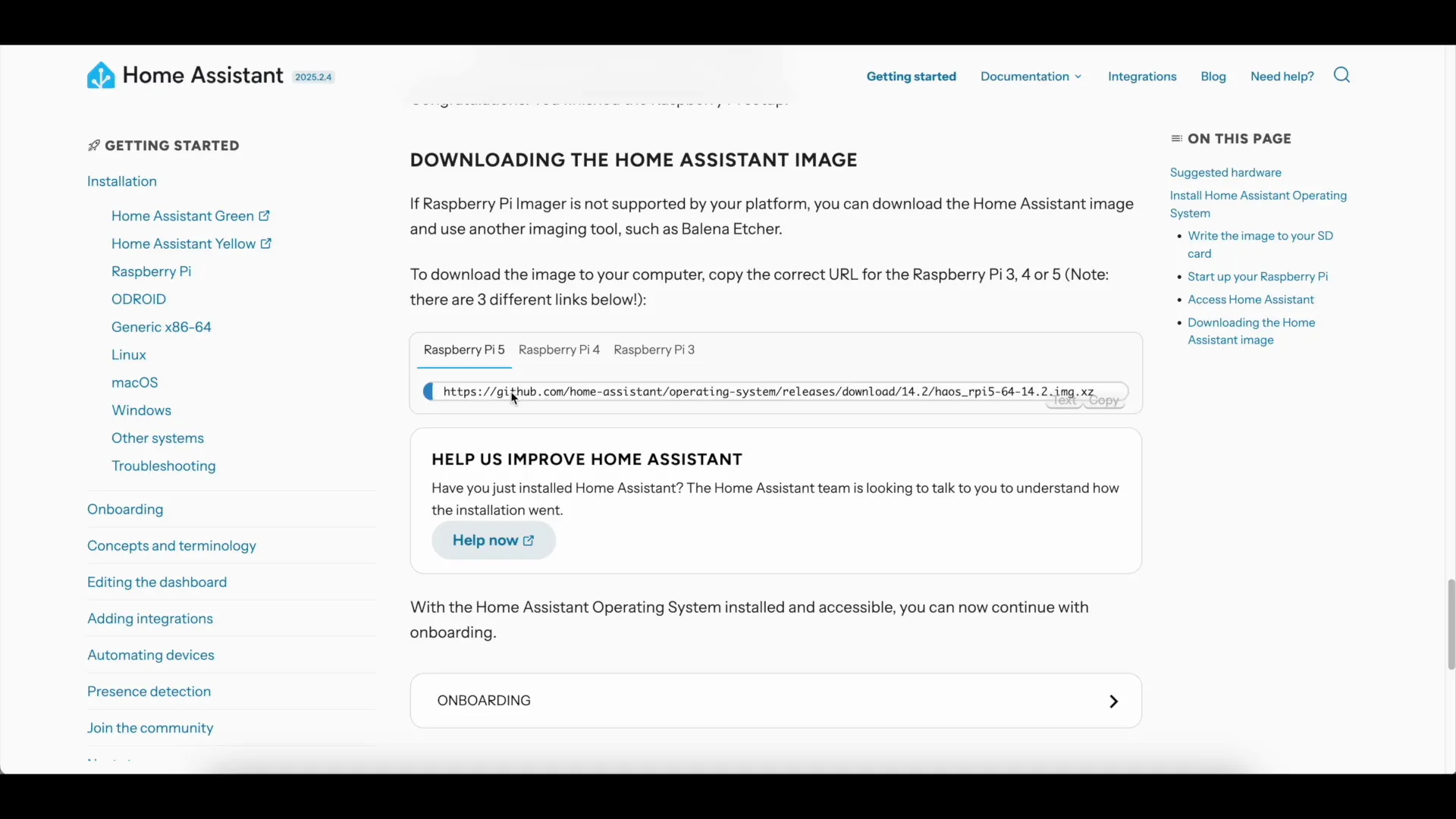Click the Text button next to Copy

click(1065, 400)
